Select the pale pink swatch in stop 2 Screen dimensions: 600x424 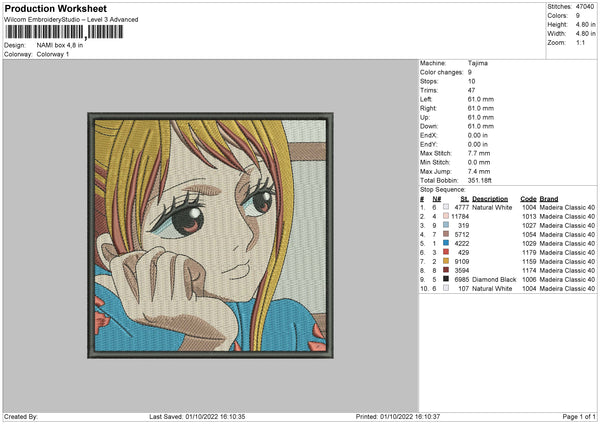446,216
